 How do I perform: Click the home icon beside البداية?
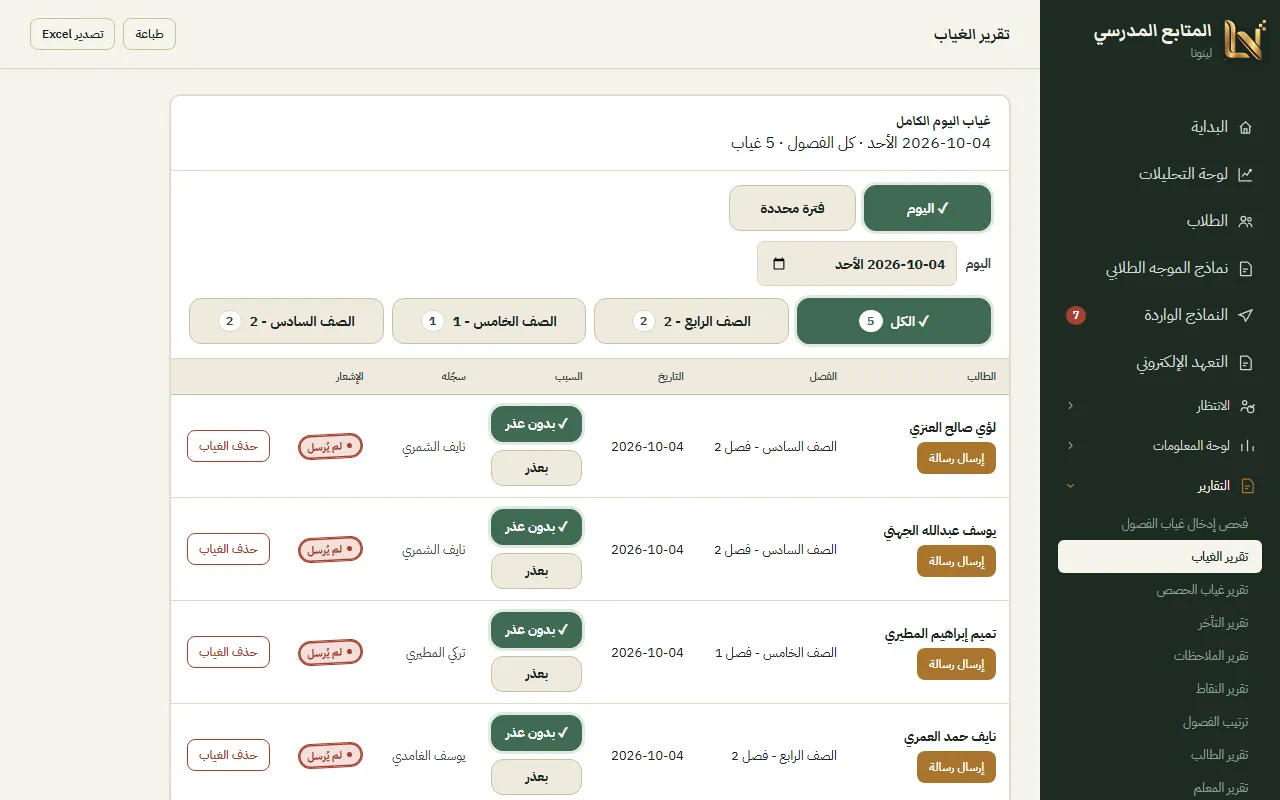point(1245,127)
